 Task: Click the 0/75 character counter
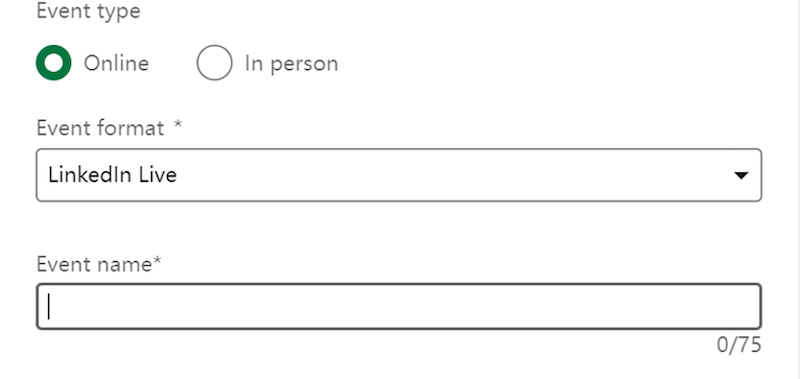[739, 345]
